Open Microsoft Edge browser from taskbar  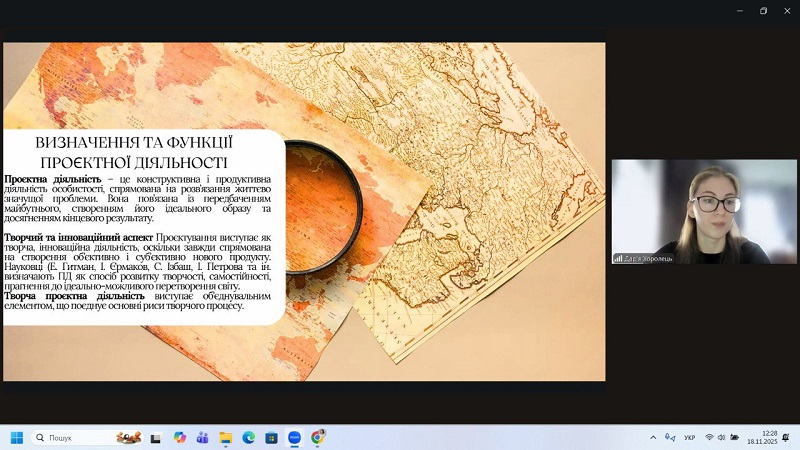pos(249,437)
